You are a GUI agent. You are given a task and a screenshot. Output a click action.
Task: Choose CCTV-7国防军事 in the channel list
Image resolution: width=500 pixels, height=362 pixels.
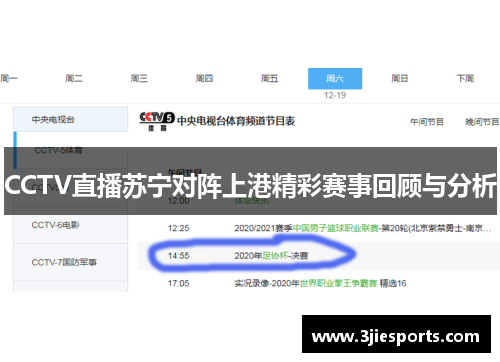pyautogui.click(x=64, y=262)
